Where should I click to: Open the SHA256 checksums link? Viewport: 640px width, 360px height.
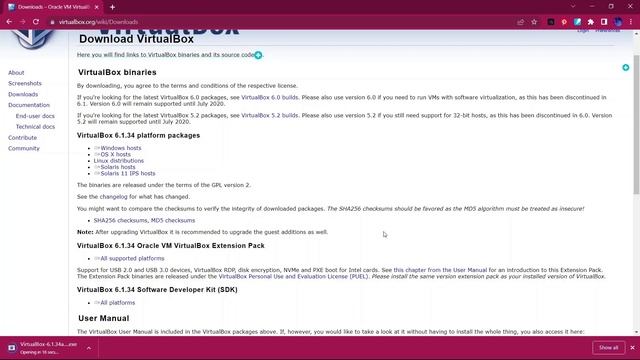click(120, 220)
